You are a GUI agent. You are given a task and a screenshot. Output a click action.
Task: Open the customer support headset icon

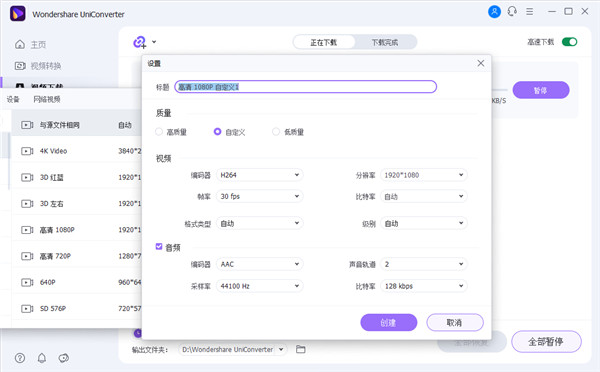click(512, 11)
